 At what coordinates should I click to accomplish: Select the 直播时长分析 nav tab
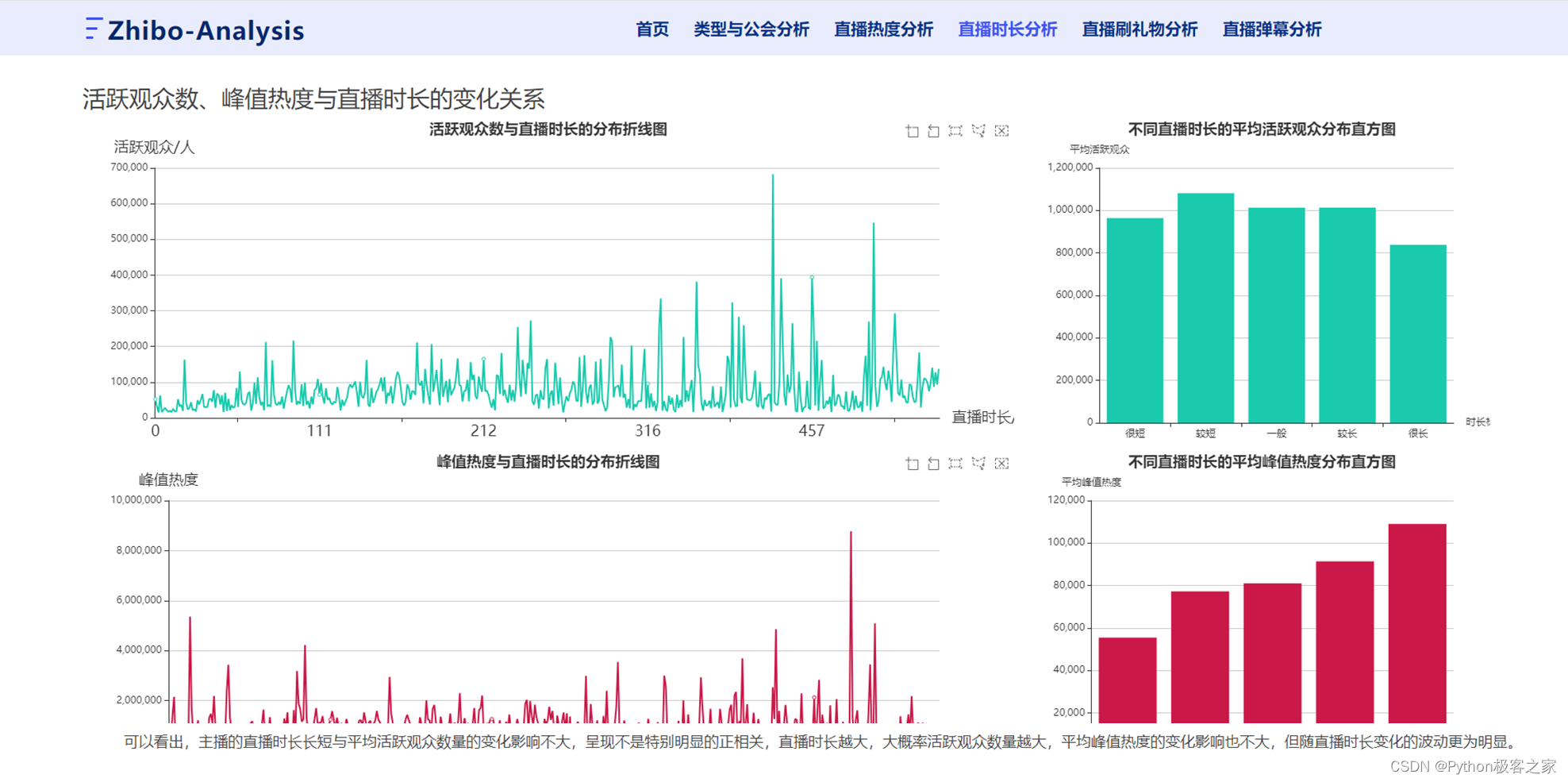pyautogui.click(x=1007, y=29)
